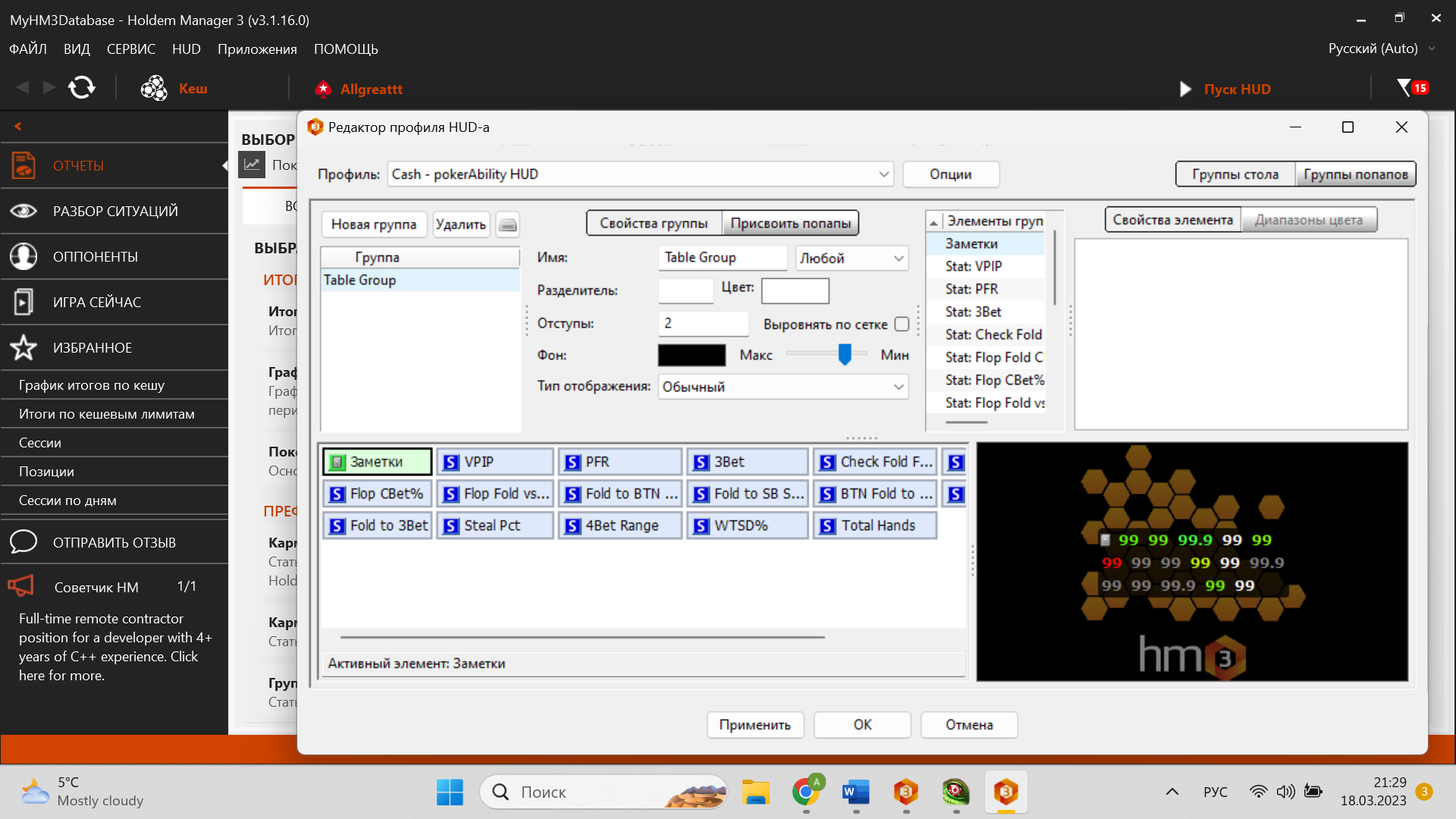Viewport: 1456px width, 819px height.
Task: Click the small icon button next to Удалить
Action: click(508, 224)
